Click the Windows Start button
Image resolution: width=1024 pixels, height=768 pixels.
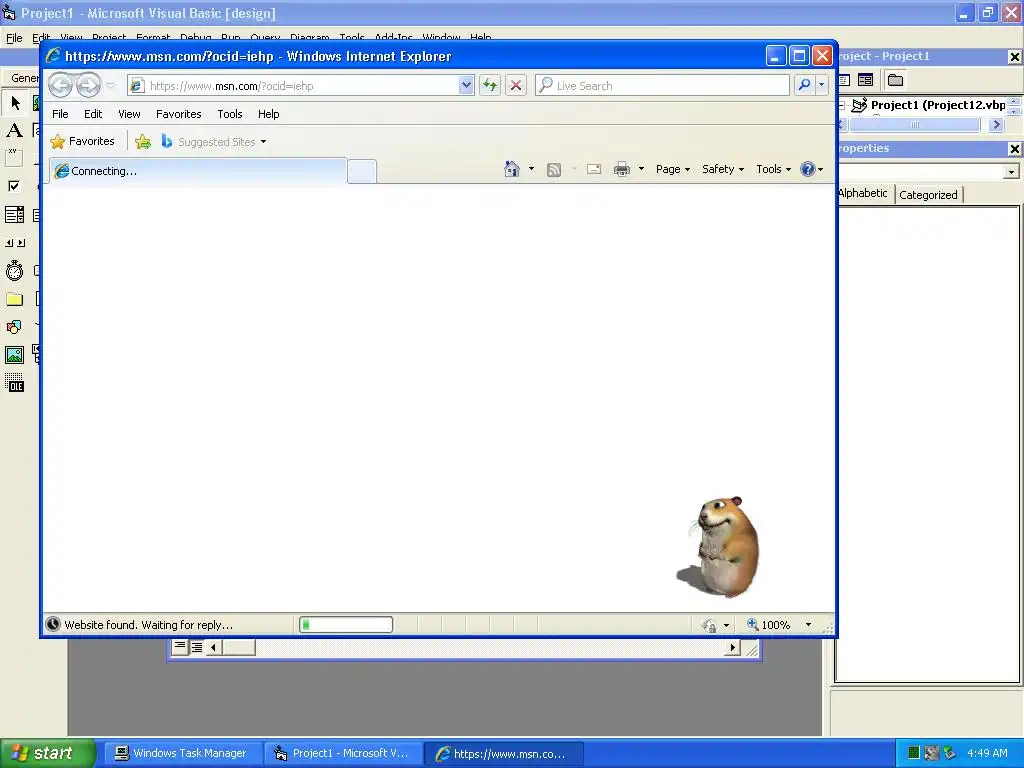tap(47, 754)
